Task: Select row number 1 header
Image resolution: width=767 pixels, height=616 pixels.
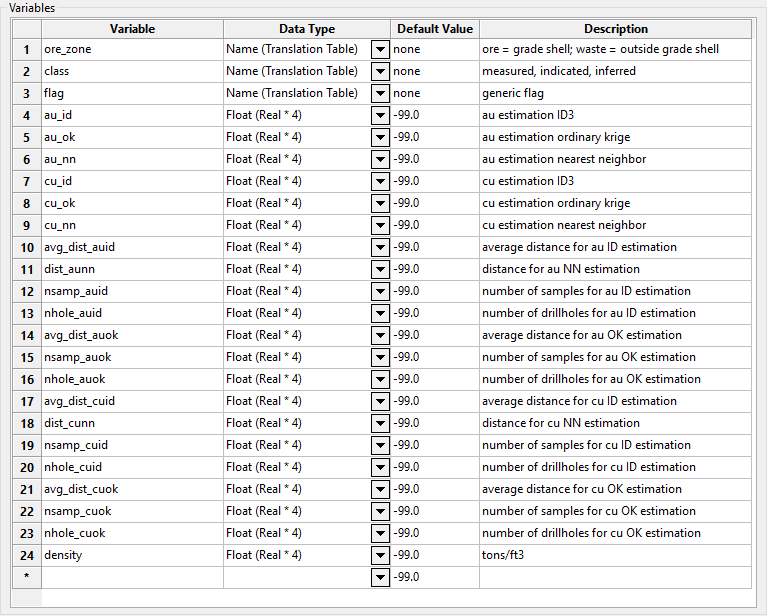Action: [x=26, y=49]
